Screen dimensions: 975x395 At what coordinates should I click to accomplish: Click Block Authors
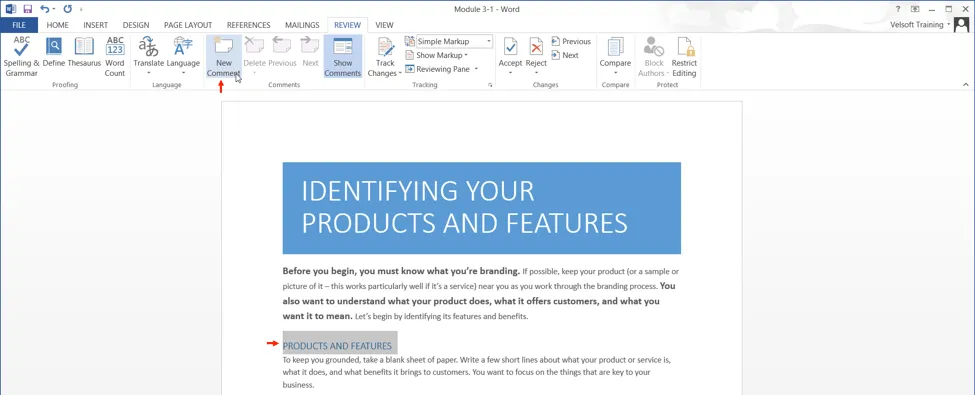click(x=654, y=57)
